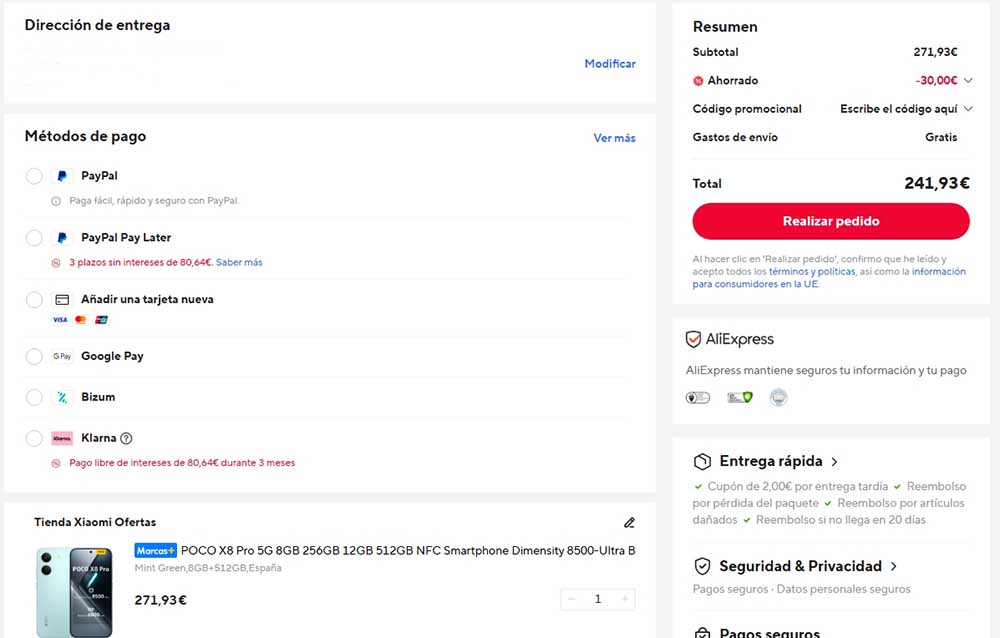Click Escribe el código aquí promo field
The image size is (1000, 638).
click(899, 109)
